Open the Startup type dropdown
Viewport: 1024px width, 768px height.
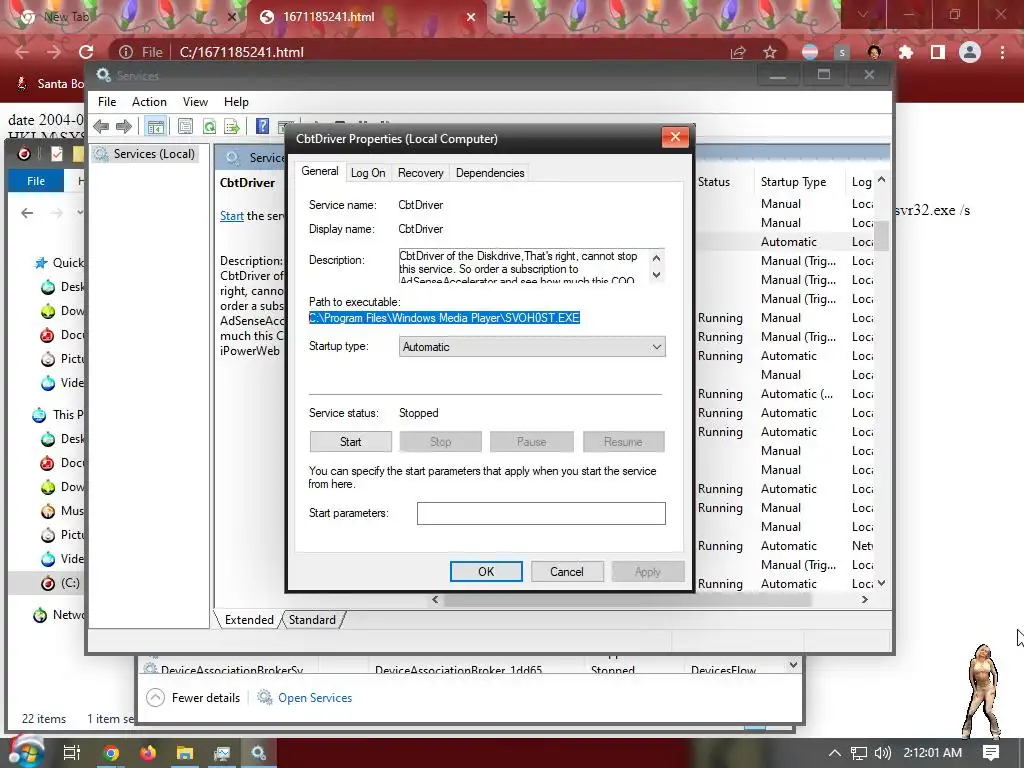pyautogui.click(x=532, y=347)
